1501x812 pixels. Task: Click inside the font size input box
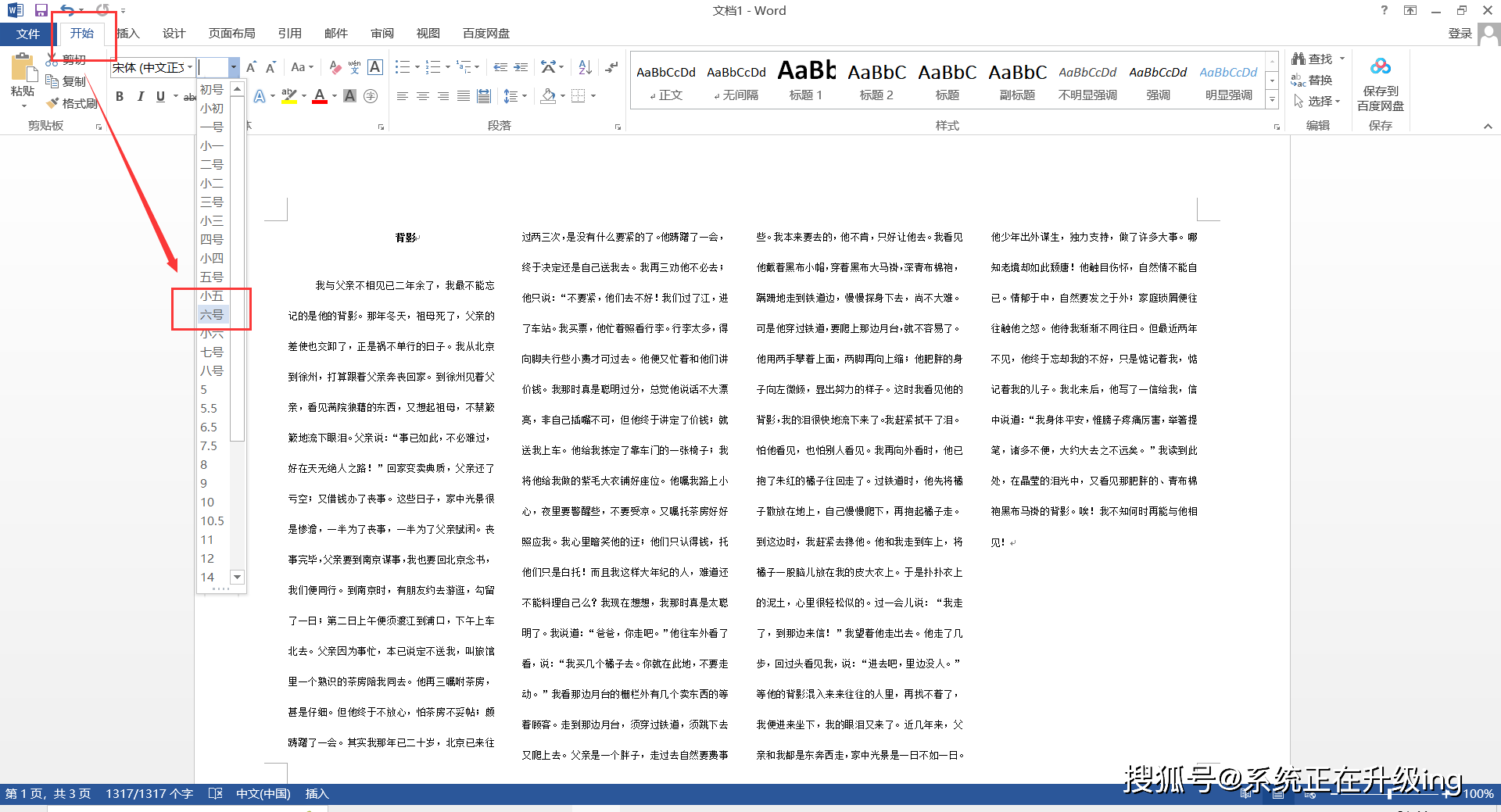click(x=213, y=67)
